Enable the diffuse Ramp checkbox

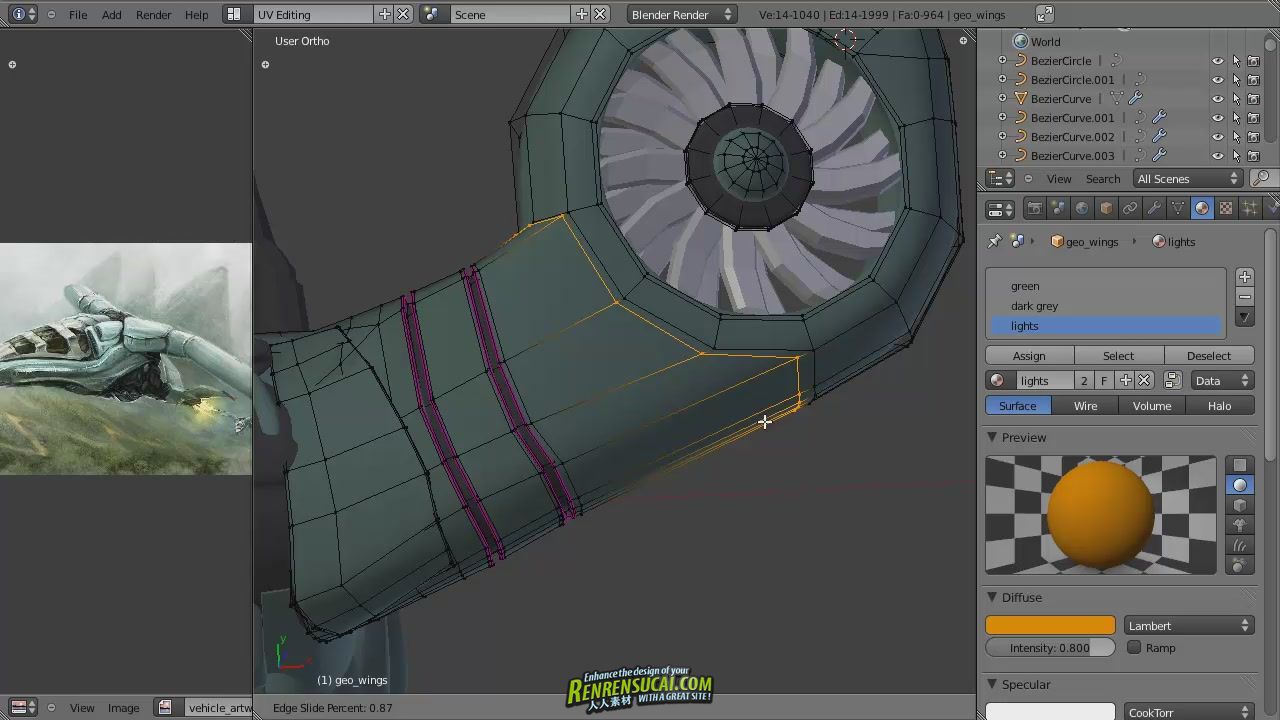1134,647
